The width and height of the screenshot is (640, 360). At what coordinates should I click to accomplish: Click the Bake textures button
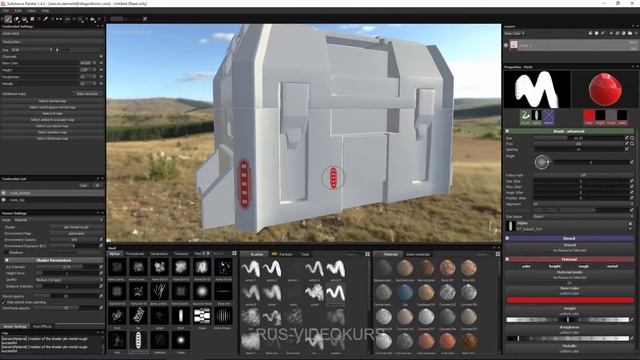click(x=87, y=94)
